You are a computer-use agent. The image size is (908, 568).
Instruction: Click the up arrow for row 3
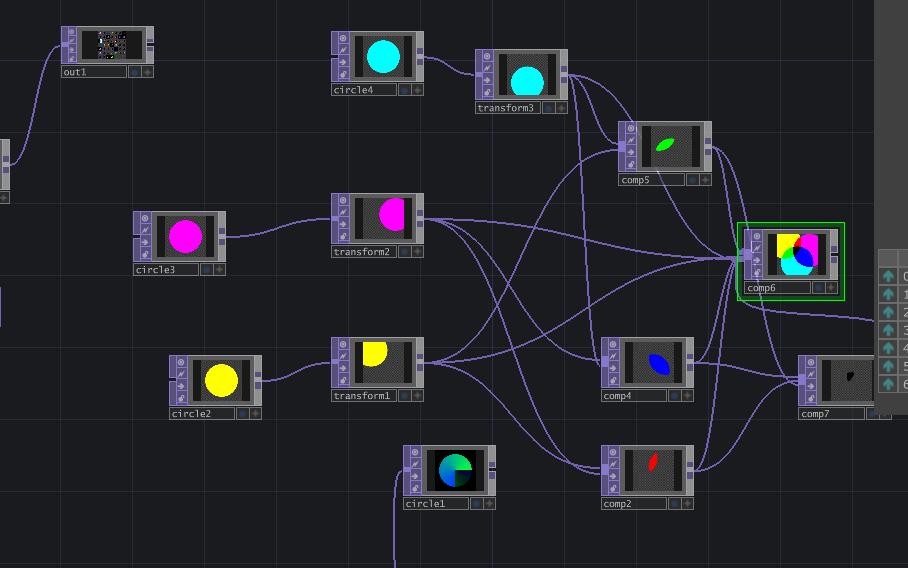[888, 330]
